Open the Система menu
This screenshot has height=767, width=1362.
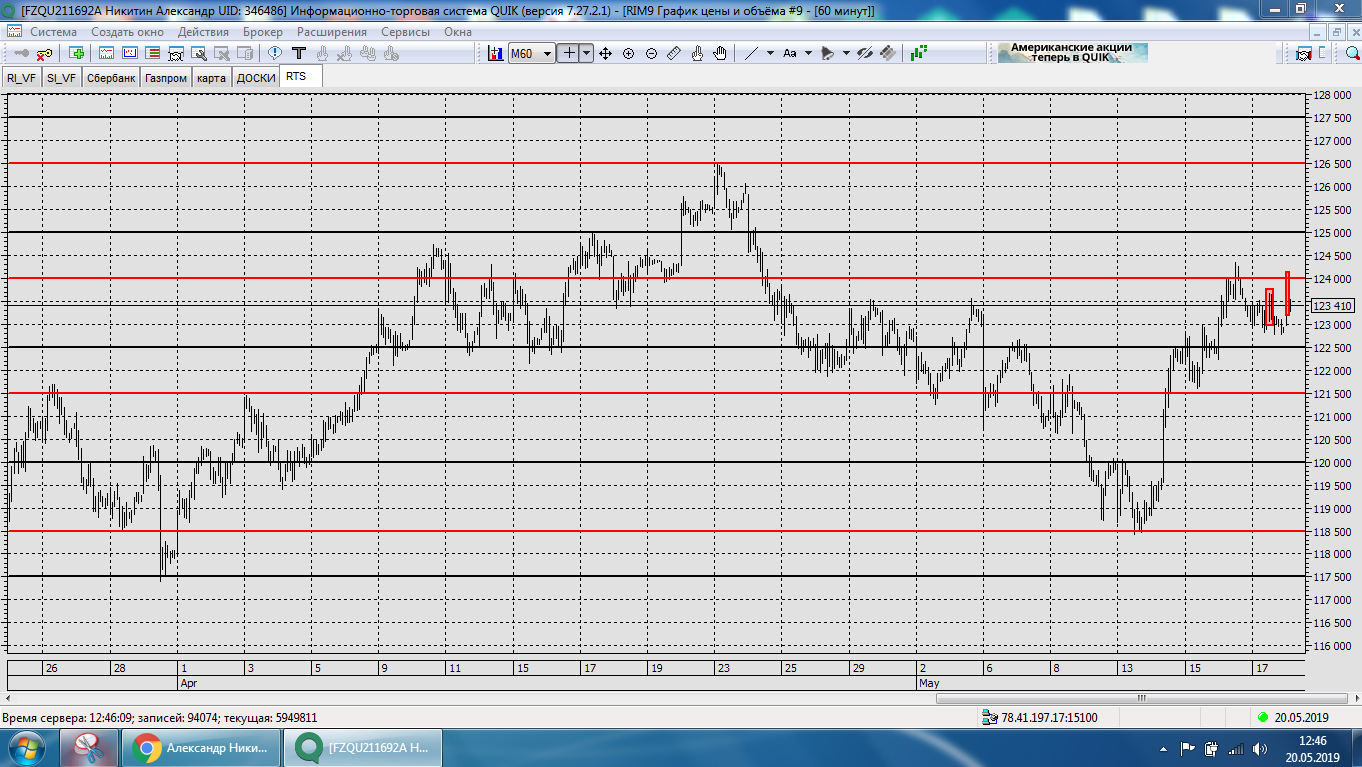click(53, 32)
